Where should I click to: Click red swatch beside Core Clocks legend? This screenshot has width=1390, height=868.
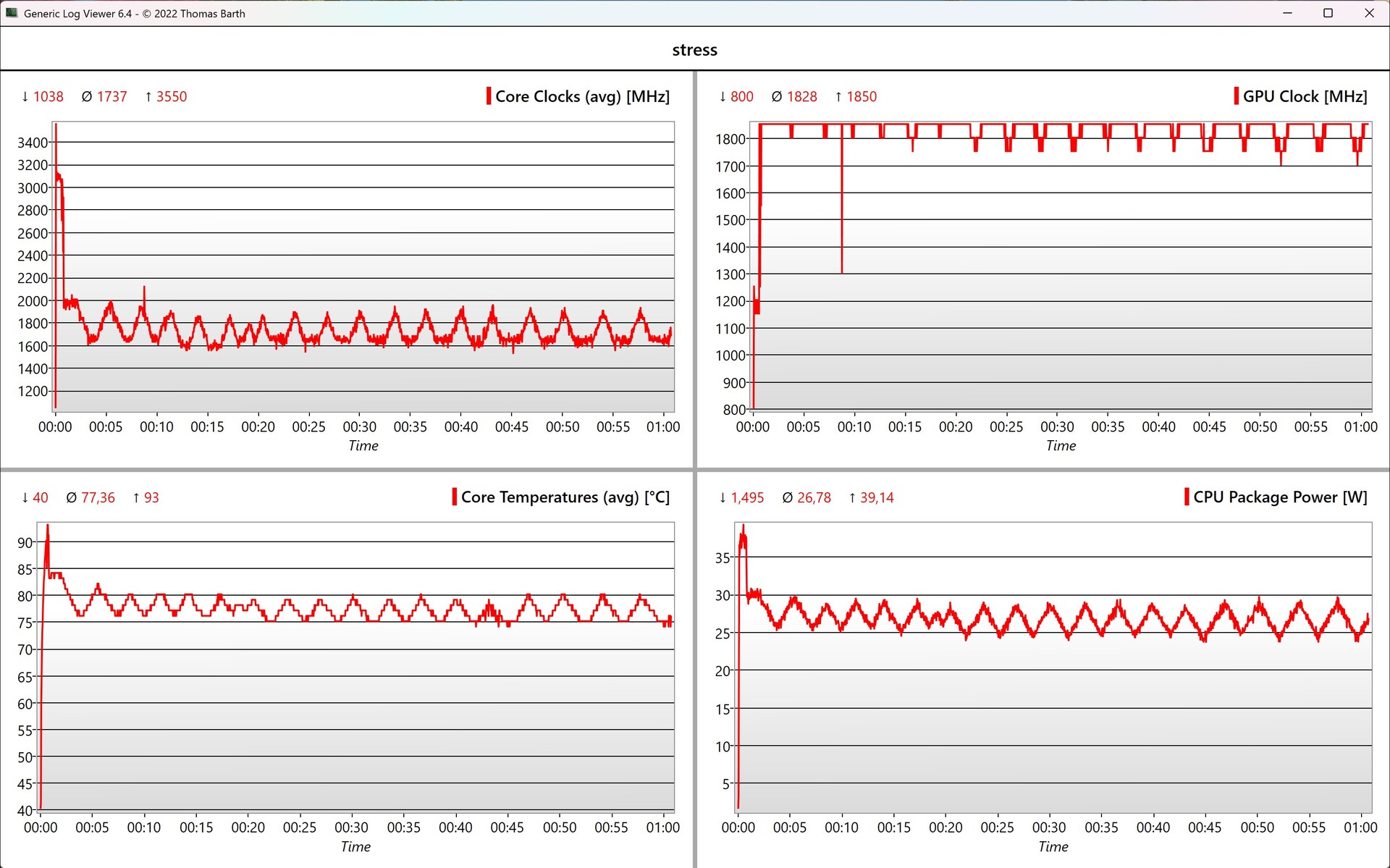[489, 96]
